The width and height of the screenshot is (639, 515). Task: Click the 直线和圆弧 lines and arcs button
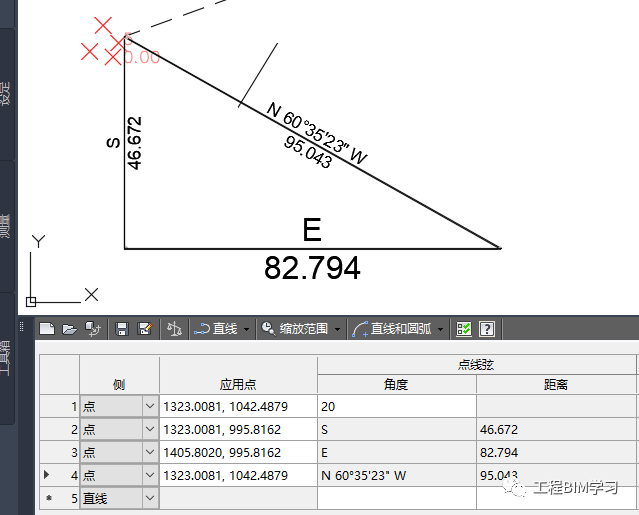coord(392,328)
